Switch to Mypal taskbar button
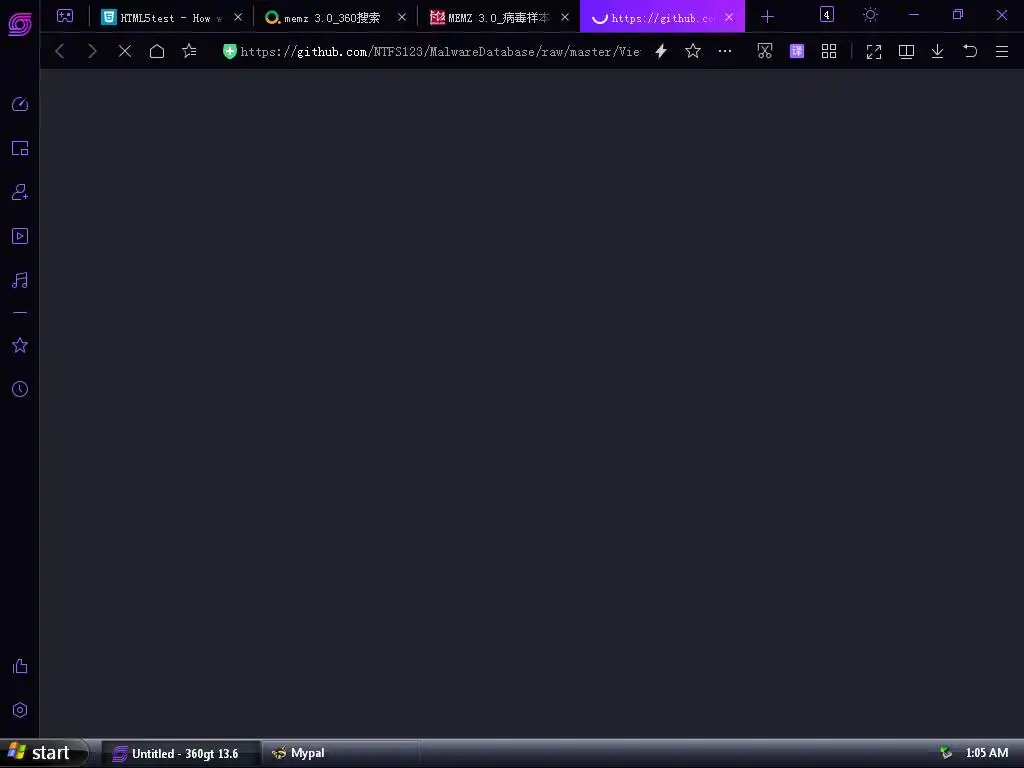The width and height of the screenshot is (1024, 768). 341,754
